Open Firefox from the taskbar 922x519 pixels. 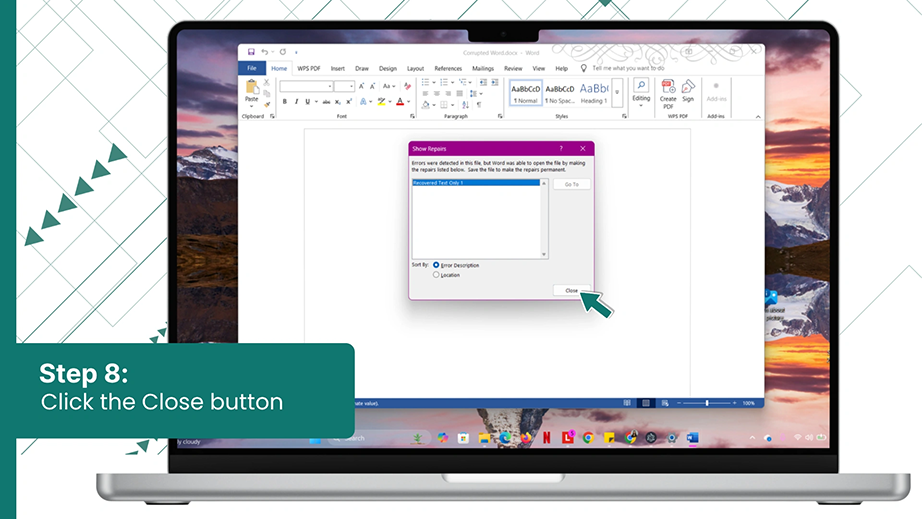pos(526,438)
